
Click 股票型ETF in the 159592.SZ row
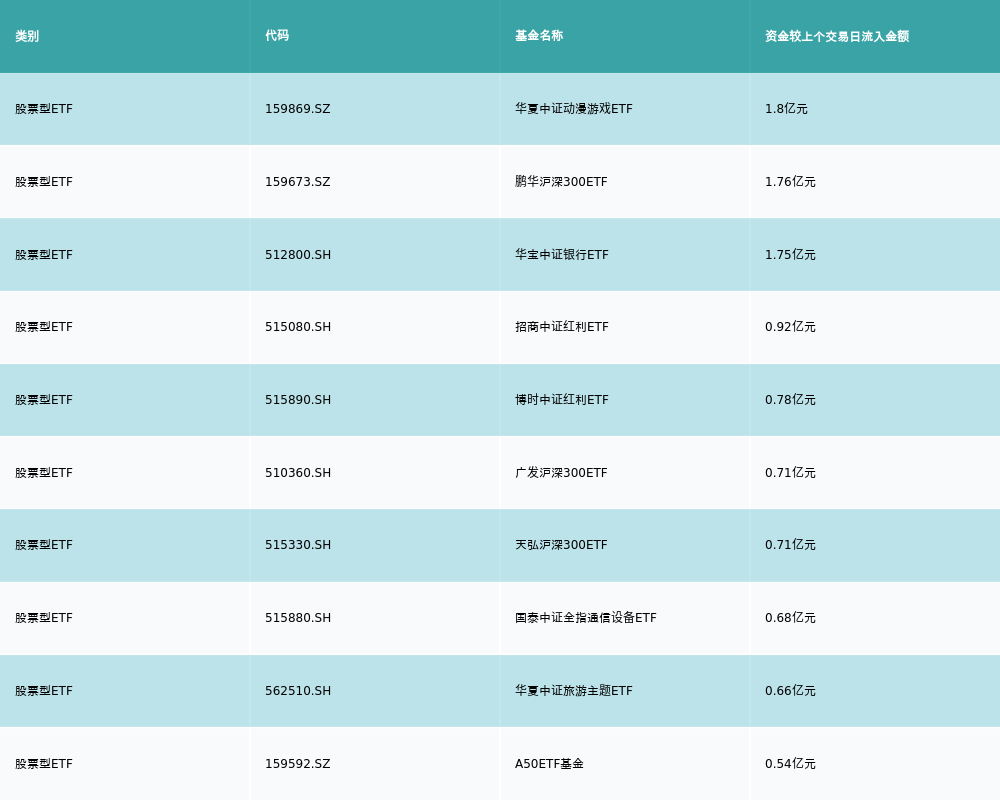coord(44,764)
